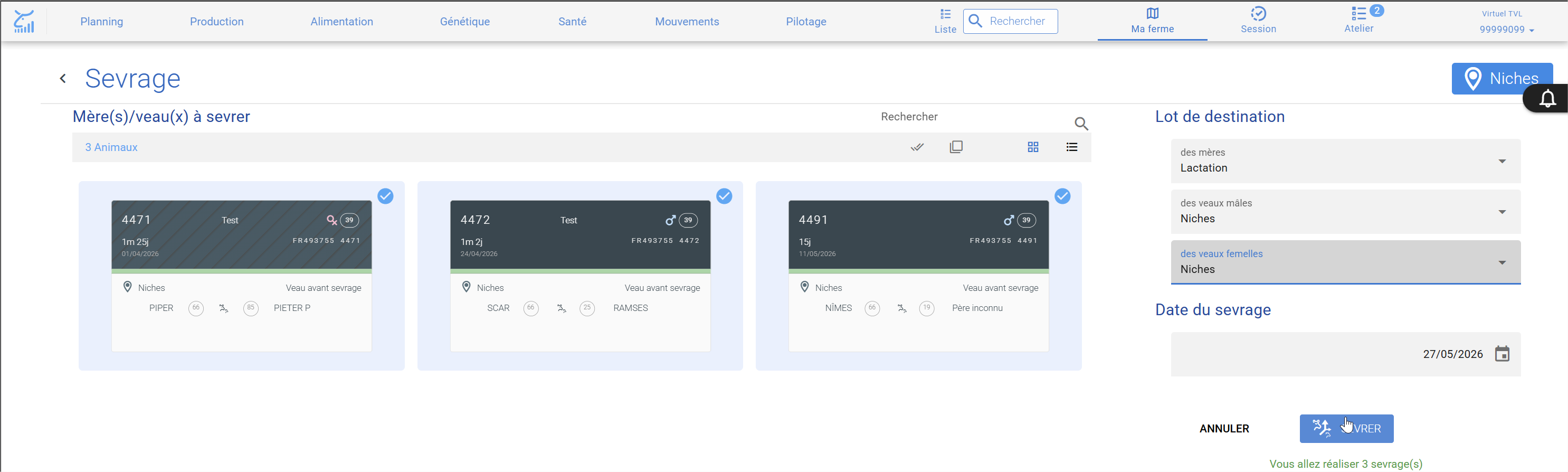Switch to the Atelier tab
Screen dimensions: 1568x472
1358,21
